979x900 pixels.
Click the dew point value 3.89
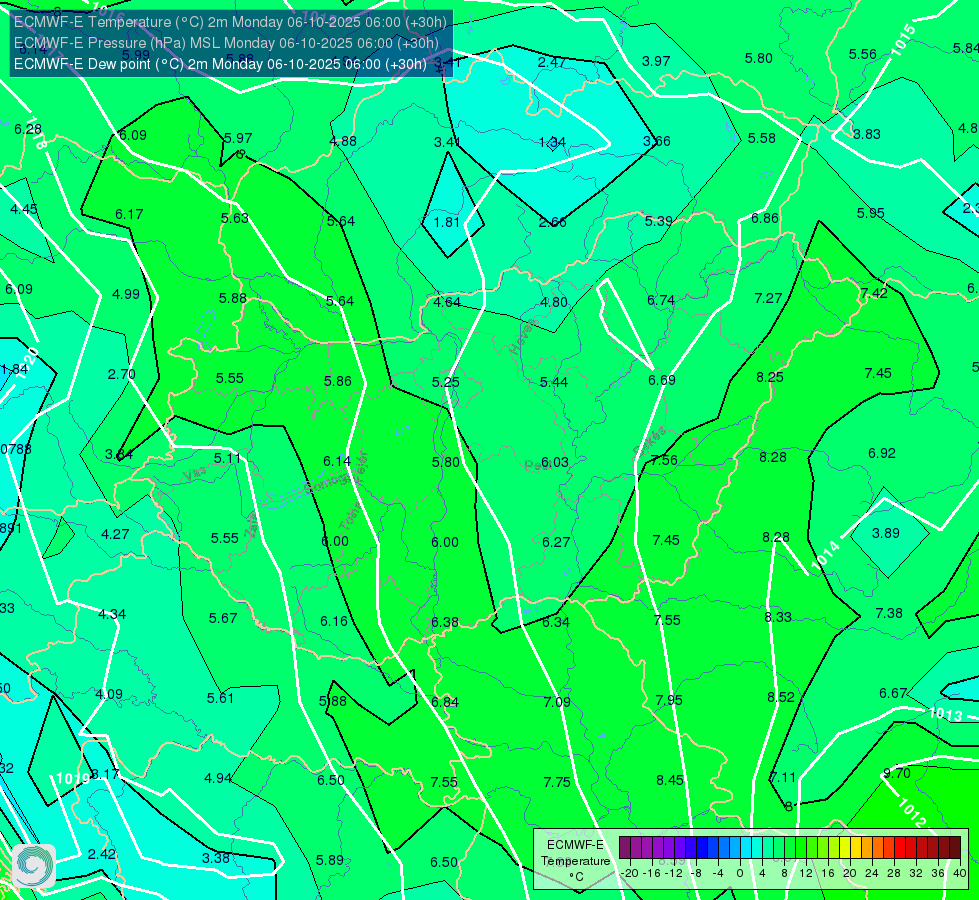pyautogui.click(x=886, y=533)
